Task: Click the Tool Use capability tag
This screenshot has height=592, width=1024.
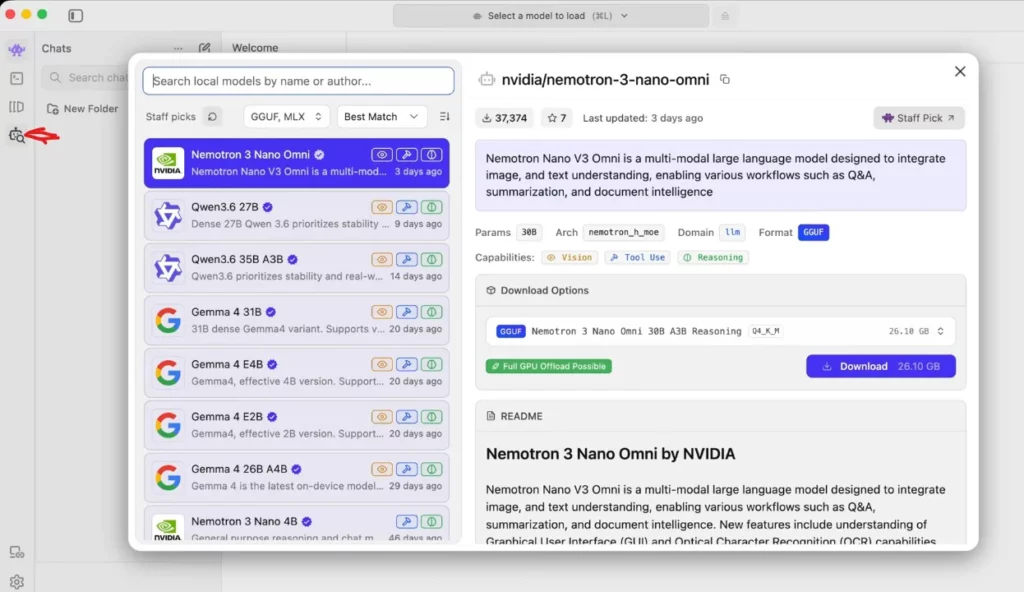Action: [x=637, y=257]
